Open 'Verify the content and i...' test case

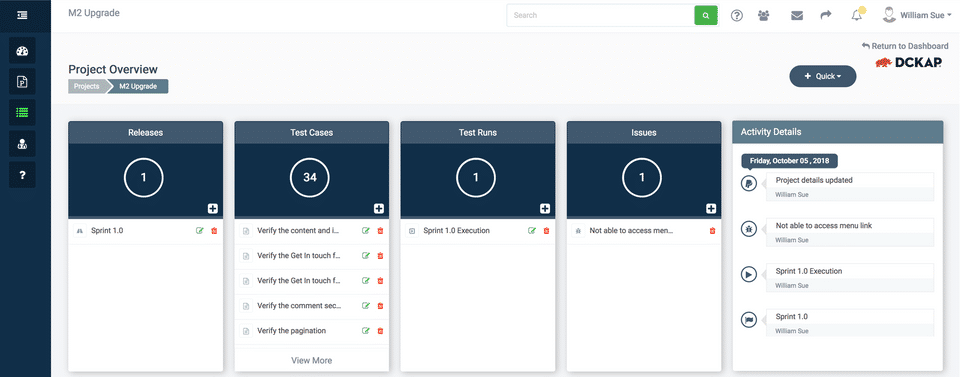pyautogui.click(x=298, y=231)
